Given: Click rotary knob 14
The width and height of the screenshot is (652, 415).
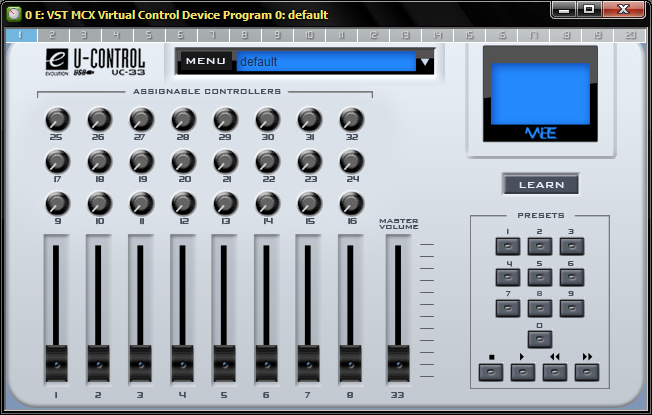Looking at the screenshot, I should click(267, 203).
